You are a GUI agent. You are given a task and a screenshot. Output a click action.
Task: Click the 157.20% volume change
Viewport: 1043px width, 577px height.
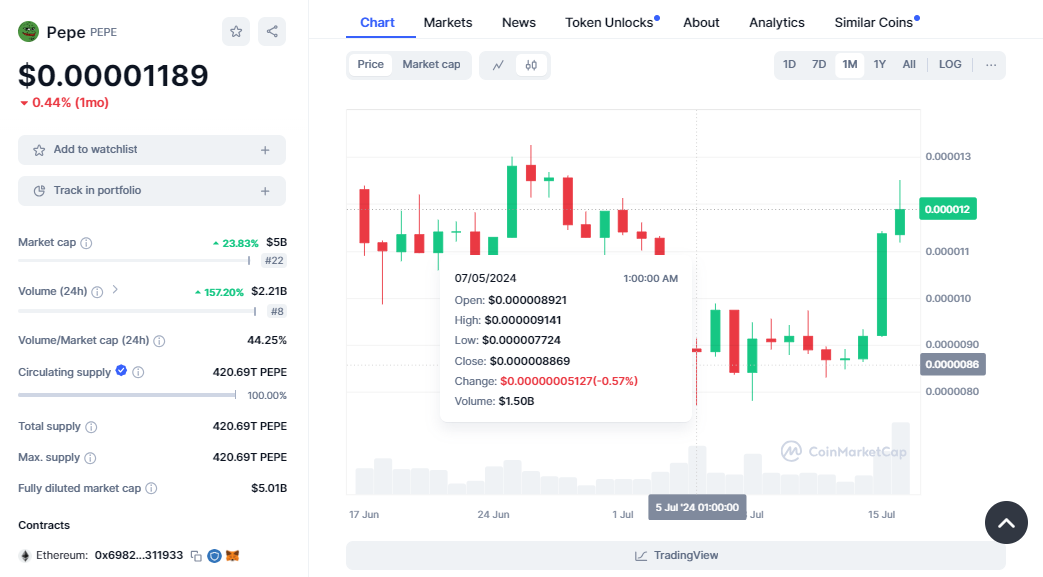219,292
